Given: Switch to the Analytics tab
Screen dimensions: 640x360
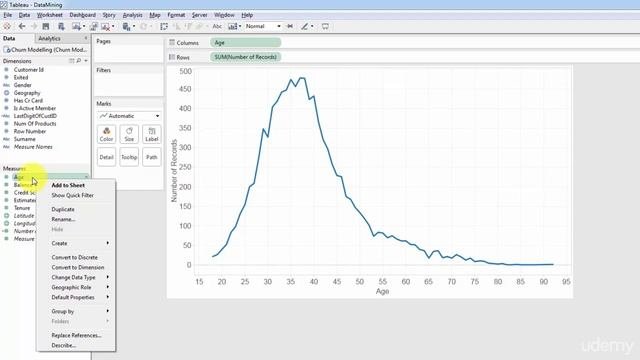Looking at the screenshot, I should (49, 38).
